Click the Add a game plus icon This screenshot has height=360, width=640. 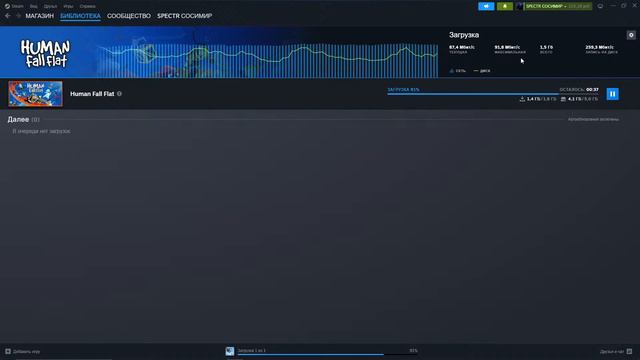coord(8,351)
